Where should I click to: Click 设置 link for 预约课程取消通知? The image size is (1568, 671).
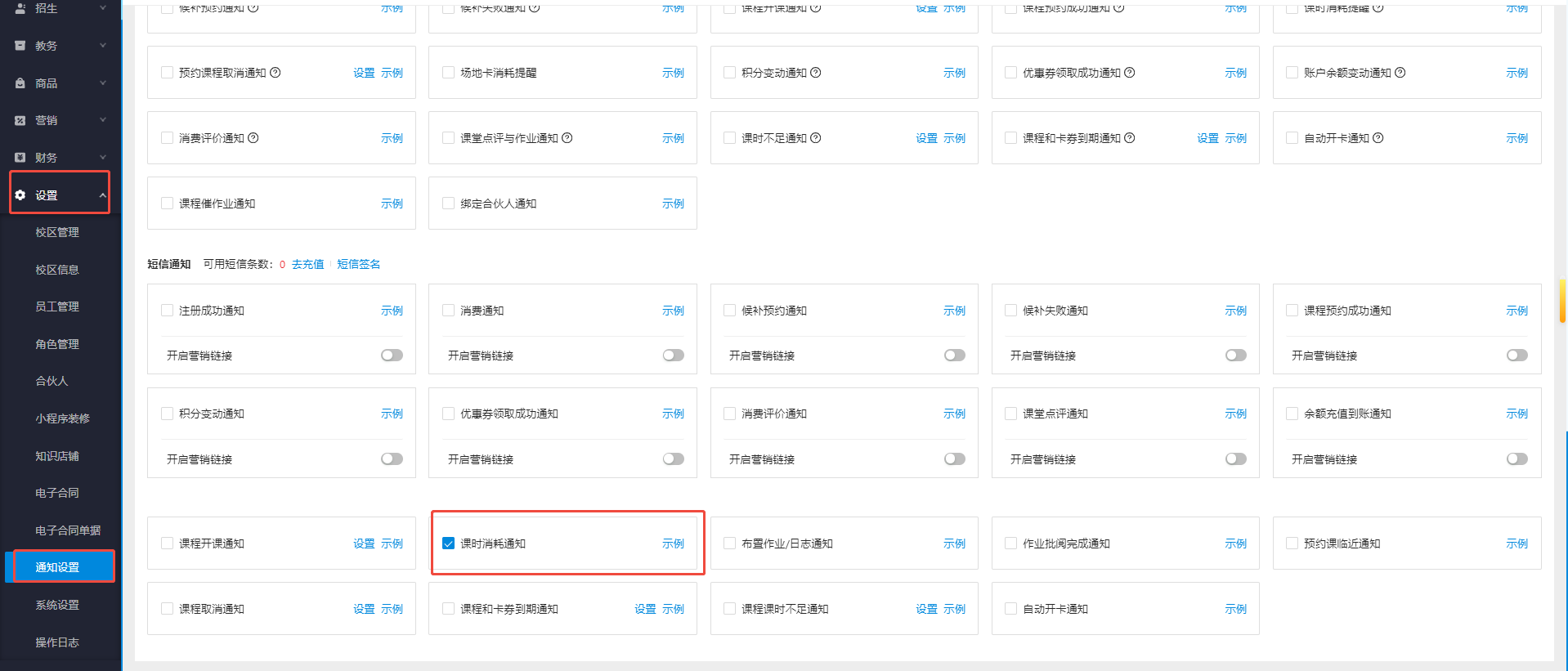364,73
